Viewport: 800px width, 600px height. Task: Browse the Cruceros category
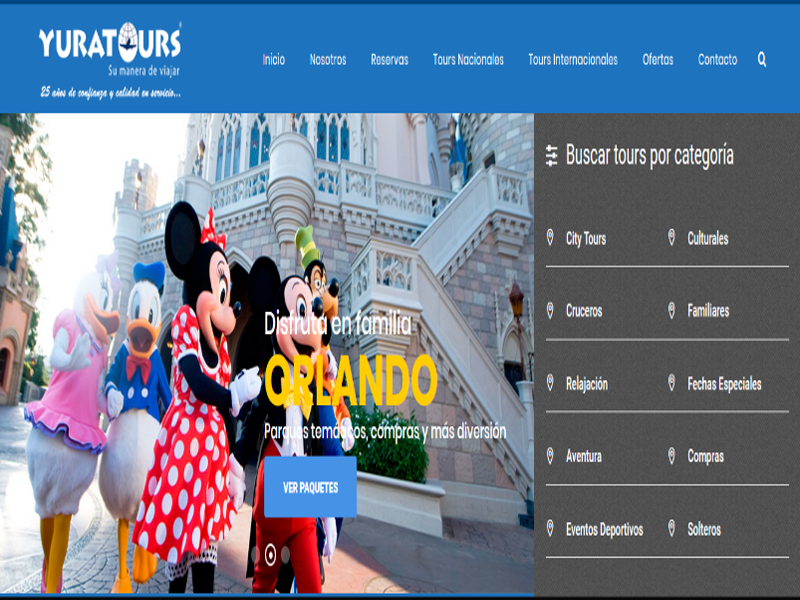584,311
